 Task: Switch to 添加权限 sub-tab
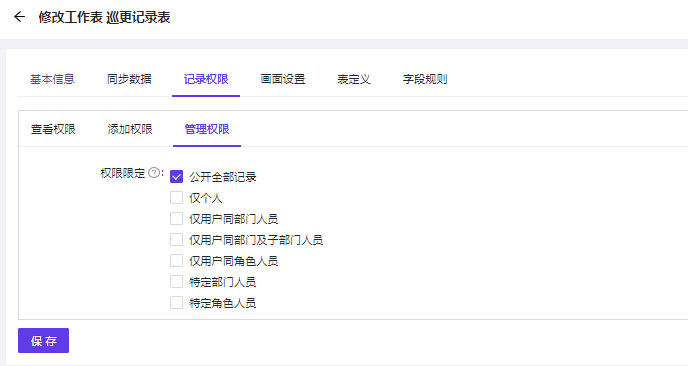coord(130,129)
